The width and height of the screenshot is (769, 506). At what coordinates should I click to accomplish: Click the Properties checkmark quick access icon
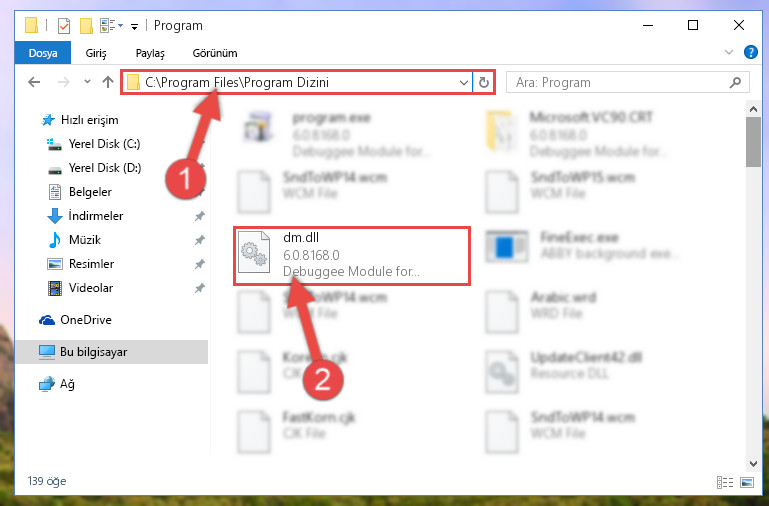pyautogui.click(x=64, y=25)
